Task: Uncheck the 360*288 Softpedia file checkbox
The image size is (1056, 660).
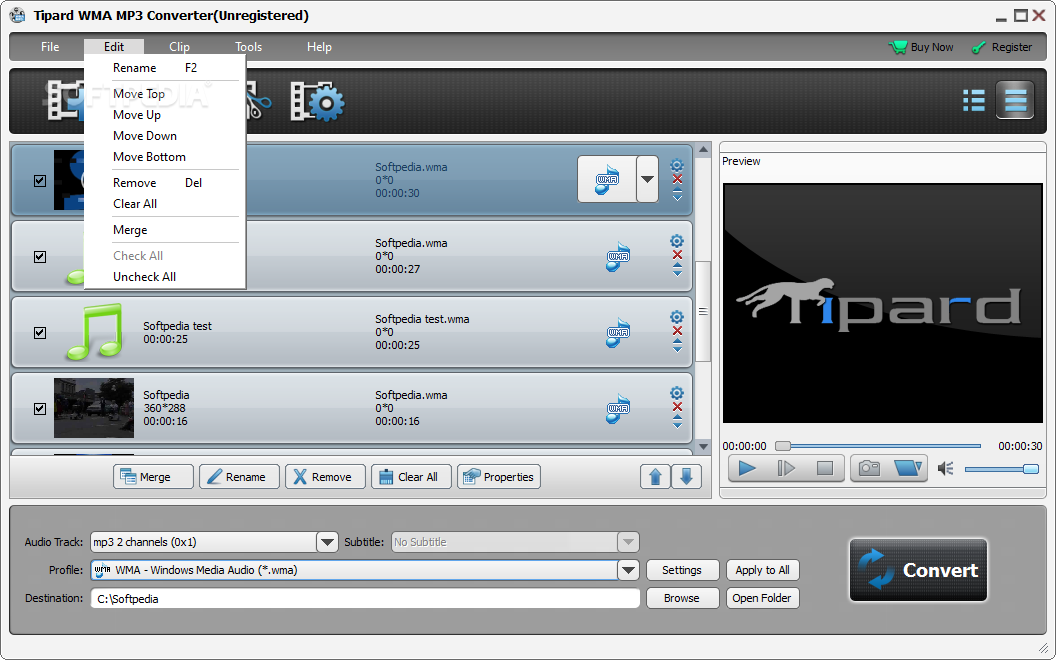Action: tap(40, 409)
